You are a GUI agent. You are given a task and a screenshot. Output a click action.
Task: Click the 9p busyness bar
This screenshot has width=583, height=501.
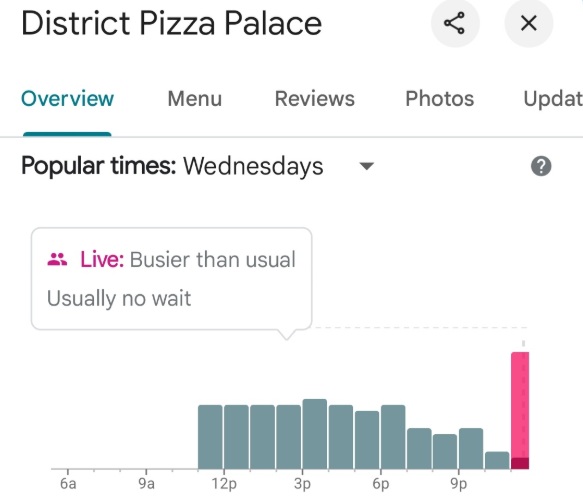click(471, 448)
